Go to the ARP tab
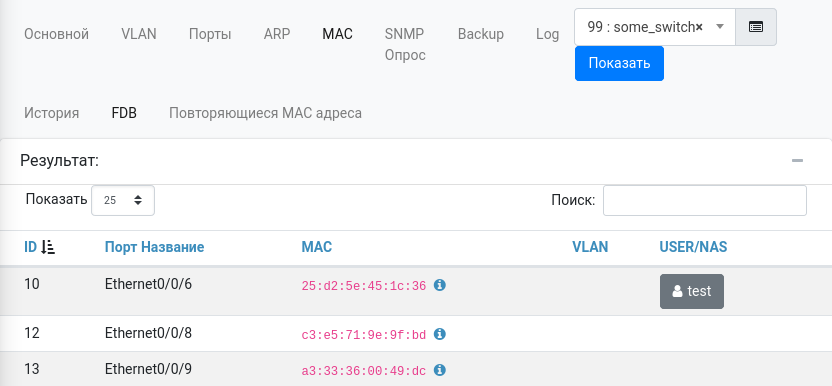Image resolution: width=832 pixels, height=386 pixels. pos(277,34)
